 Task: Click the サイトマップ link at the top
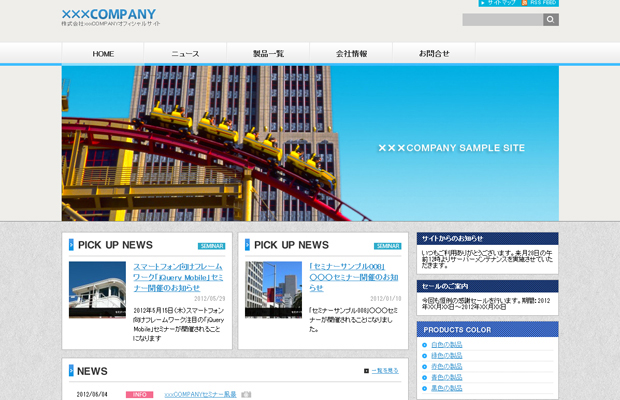coord(501,4)
